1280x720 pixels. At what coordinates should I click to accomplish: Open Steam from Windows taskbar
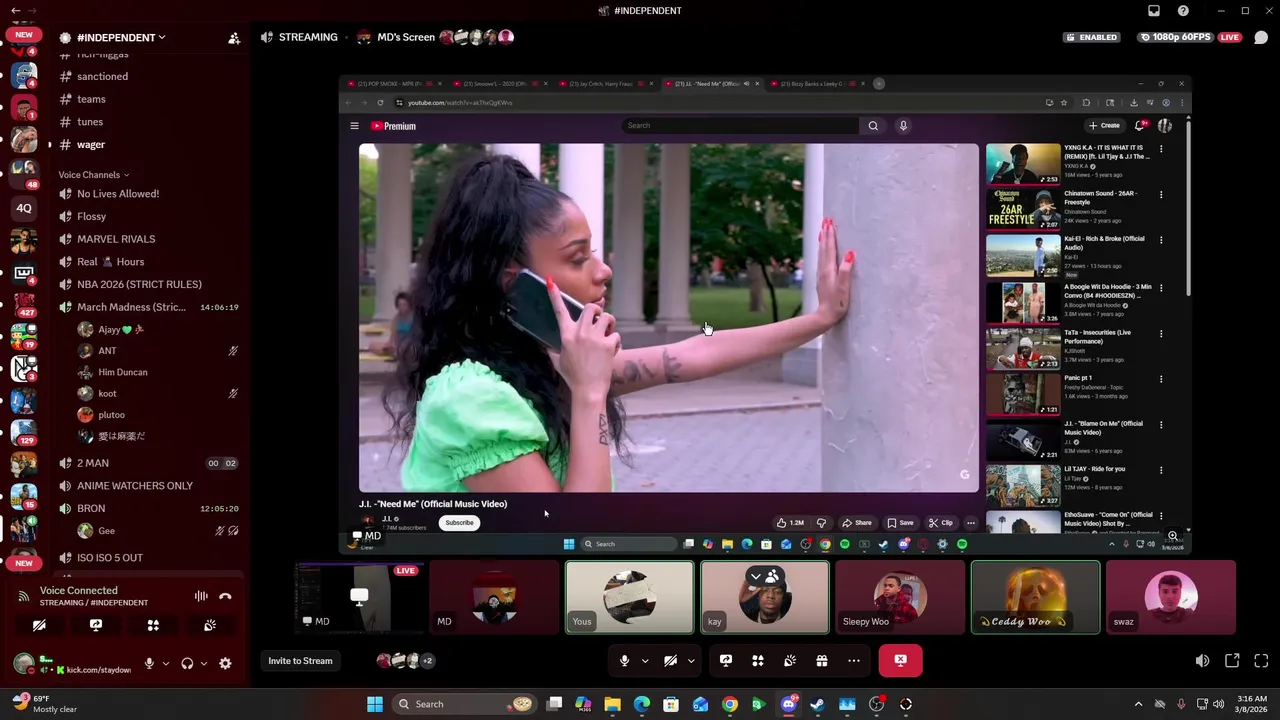pyautogui.click(x=818, y=704)
